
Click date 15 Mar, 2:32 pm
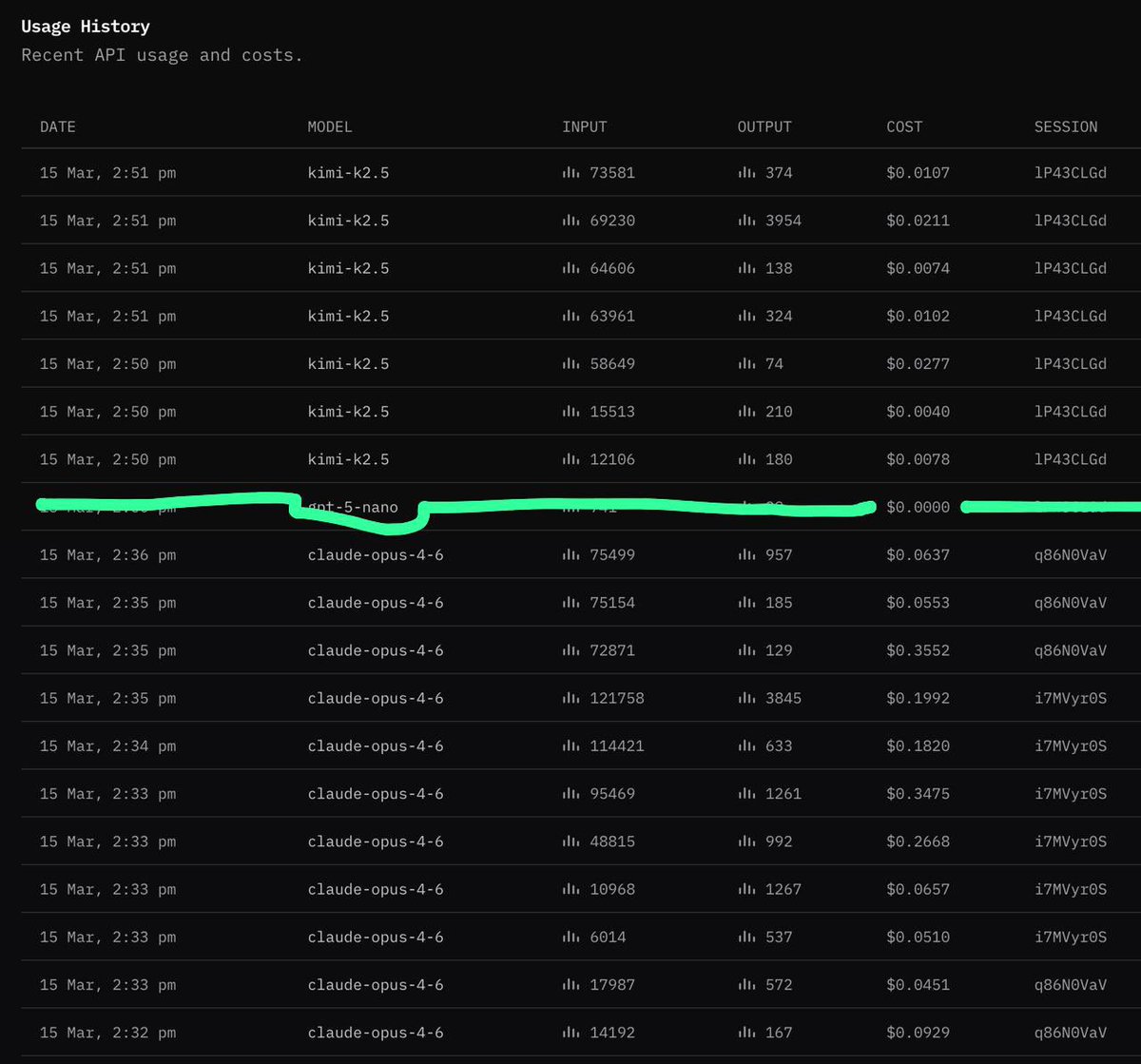(x=108, y=1032)
